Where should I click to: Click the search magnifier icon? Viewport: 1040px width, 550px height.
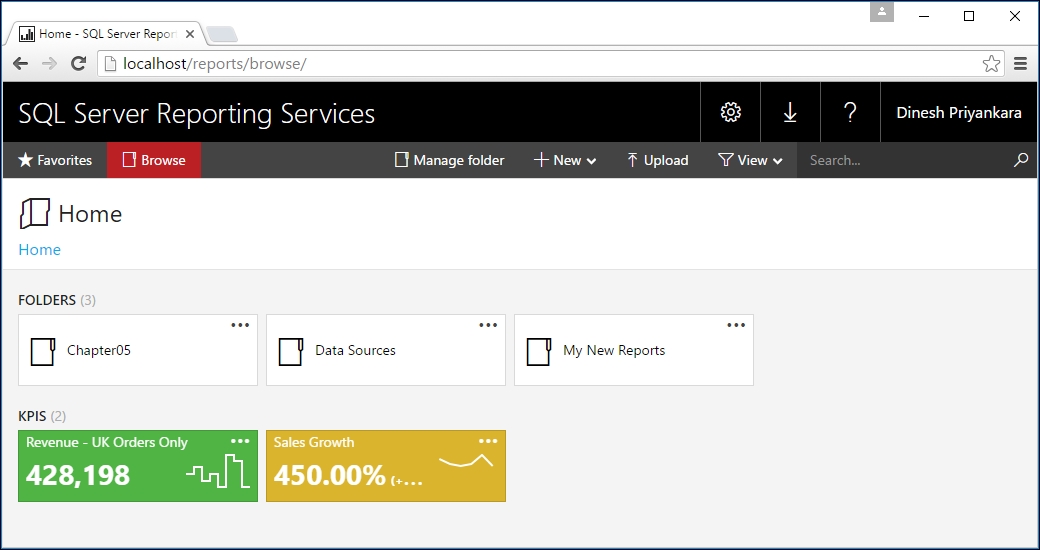[x=1021, y=160]
